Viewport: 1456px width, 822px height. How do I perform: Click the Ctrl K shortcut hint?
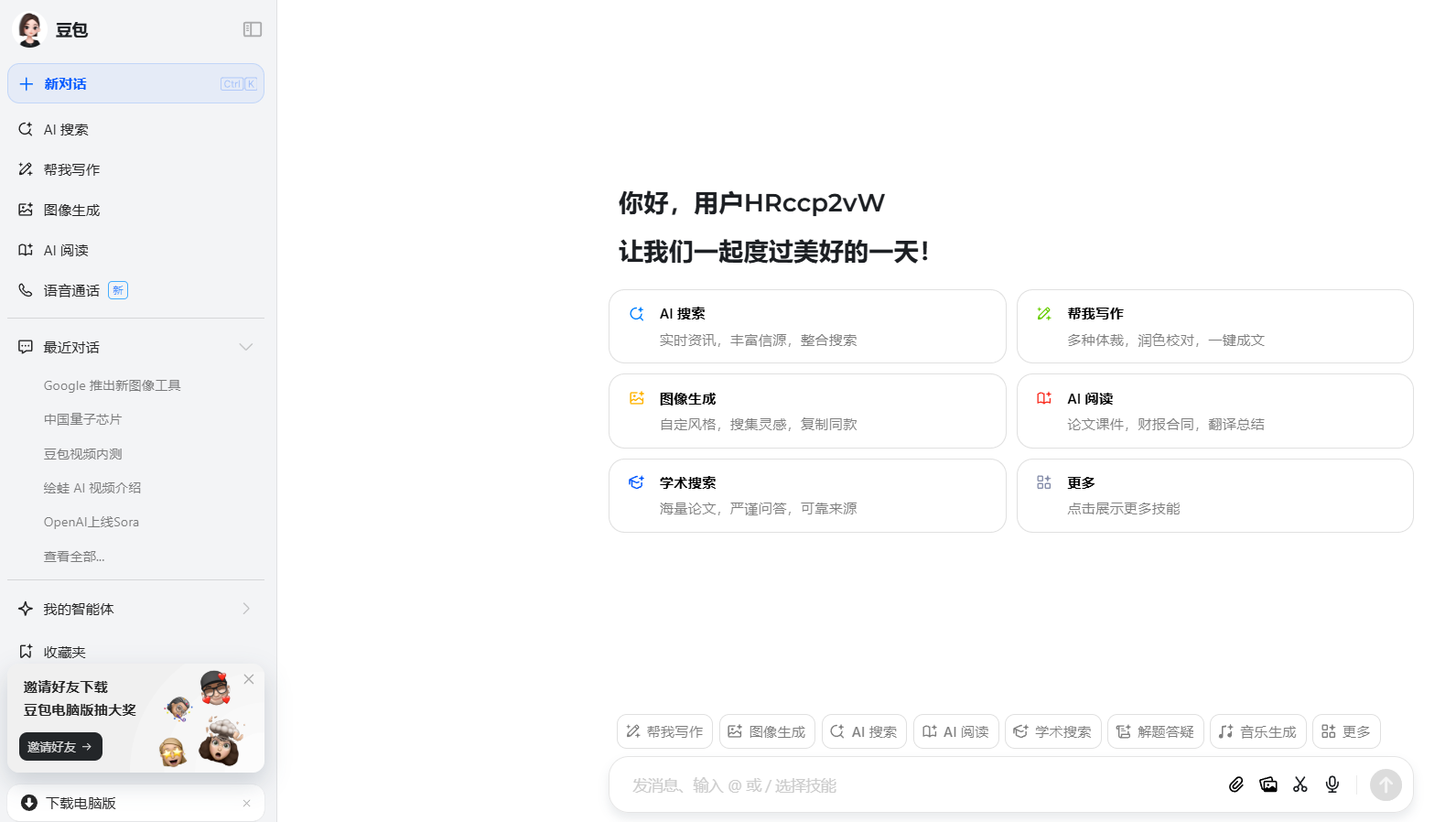[239, 84]
